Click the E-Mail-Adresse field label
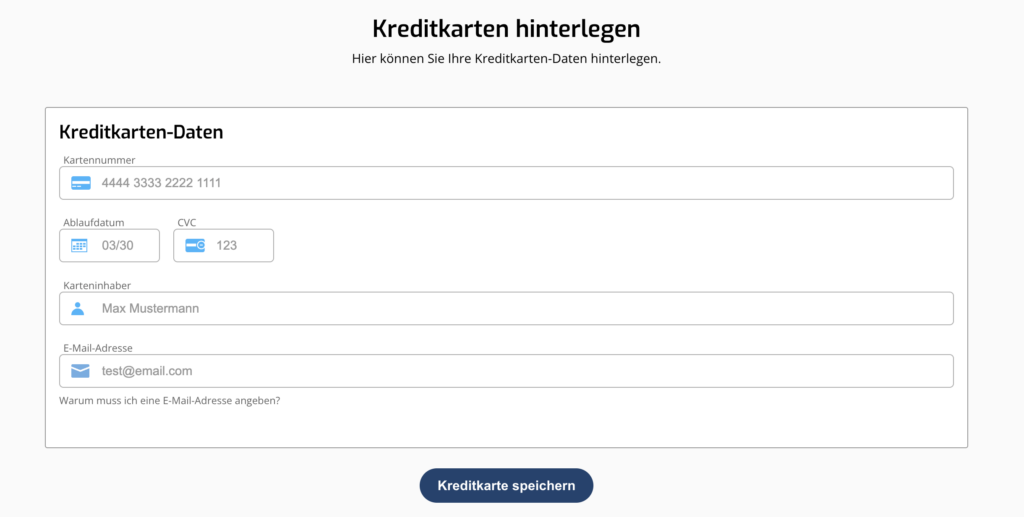 click(98, 348)
